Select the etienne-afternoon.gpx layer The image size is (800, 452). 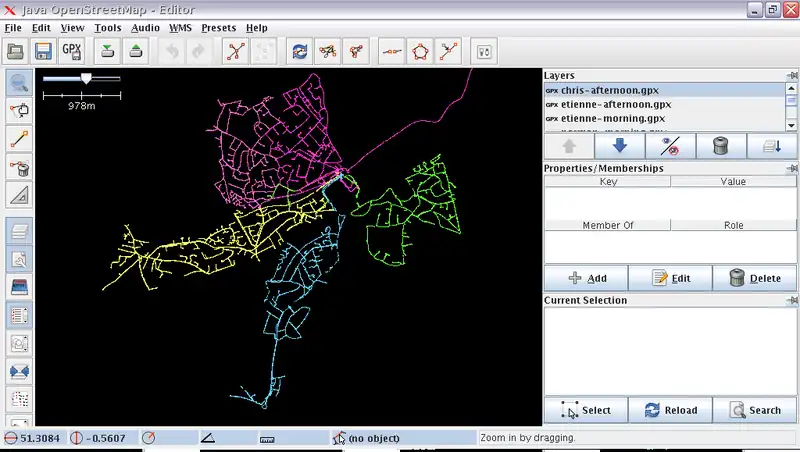[x=615, y=104]
